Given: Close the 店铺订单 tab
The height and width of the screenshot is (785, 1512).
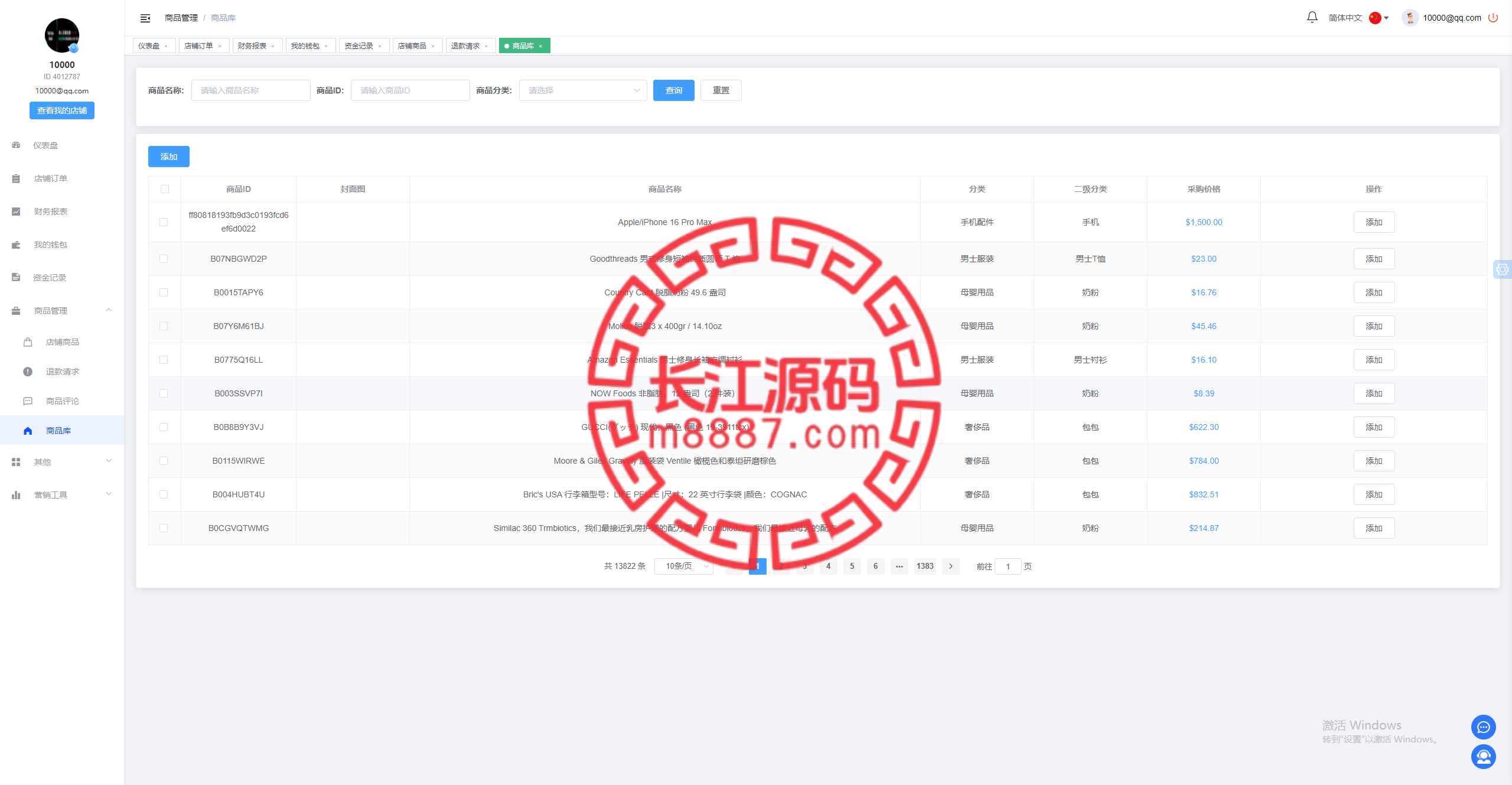Looking at the screenshot, I should click(x=220, y=46).
